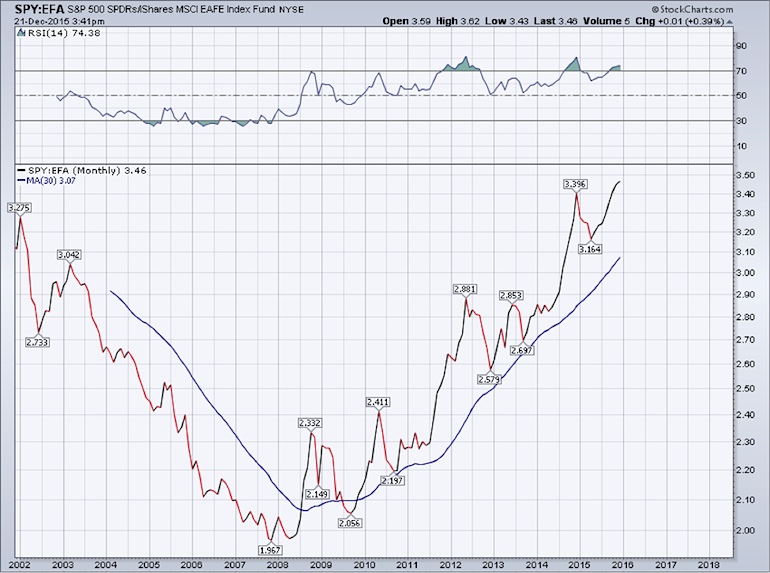Click the 2.881 peak price label
The height and width of the screenshot is (573, 770).
(x=465, y=289)
